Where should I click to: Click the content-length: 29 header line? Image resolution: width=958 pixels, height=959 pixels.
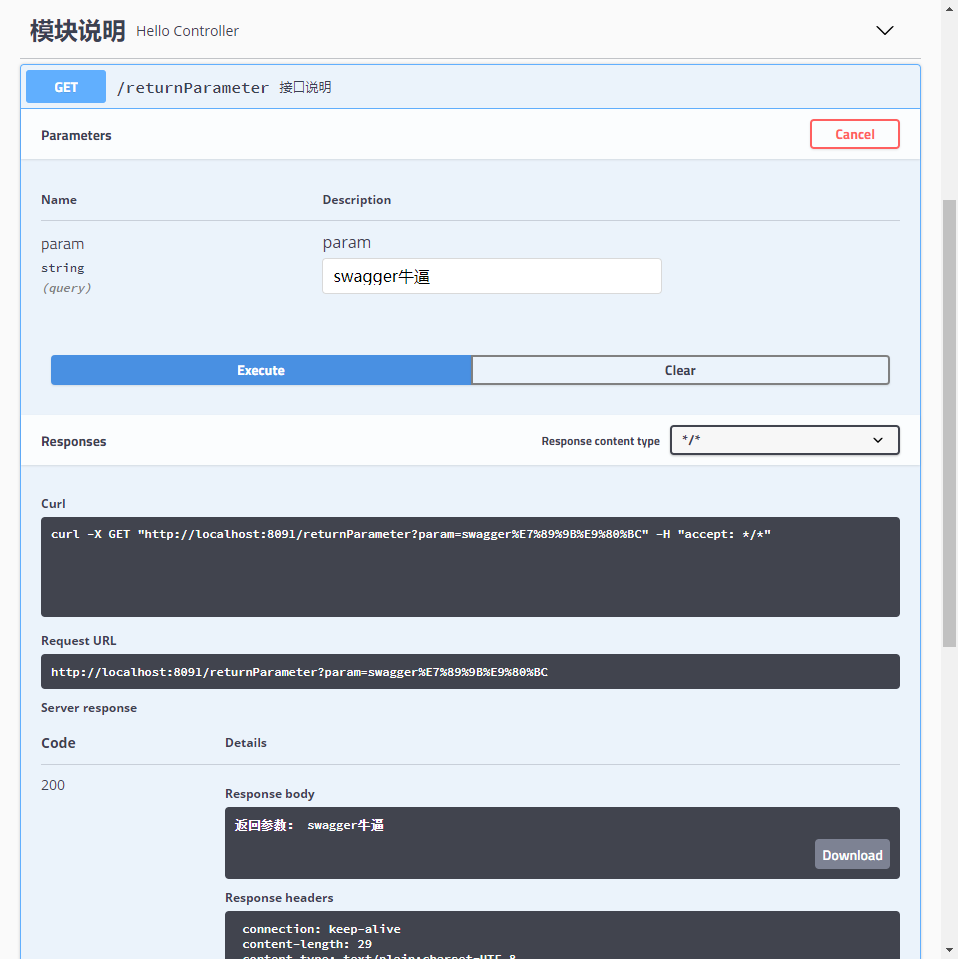coord(306,944)
